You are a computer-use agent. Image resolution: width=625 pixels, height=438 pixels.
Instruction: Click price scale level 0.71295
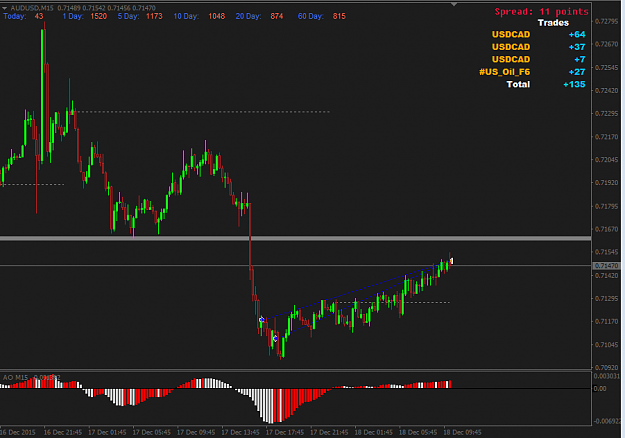tap(606, 299)
